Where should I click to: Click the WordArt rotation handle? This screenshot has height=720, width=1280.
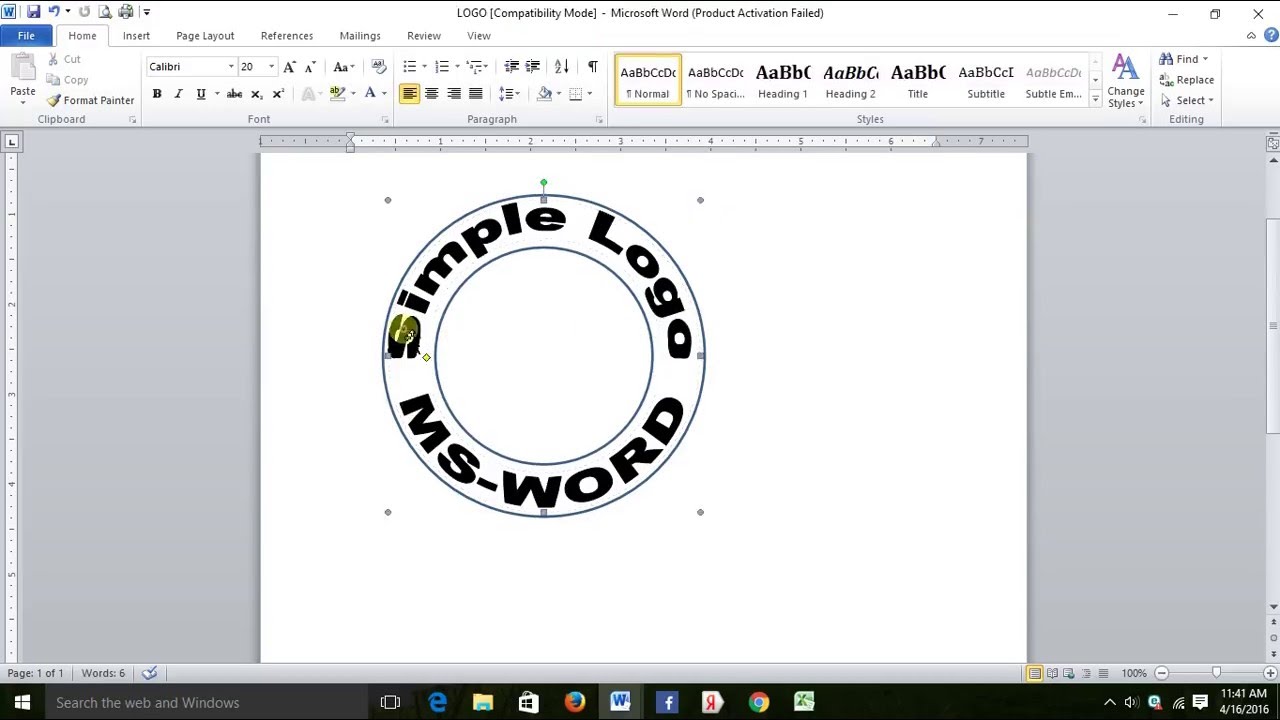click(x=543, y=183)
